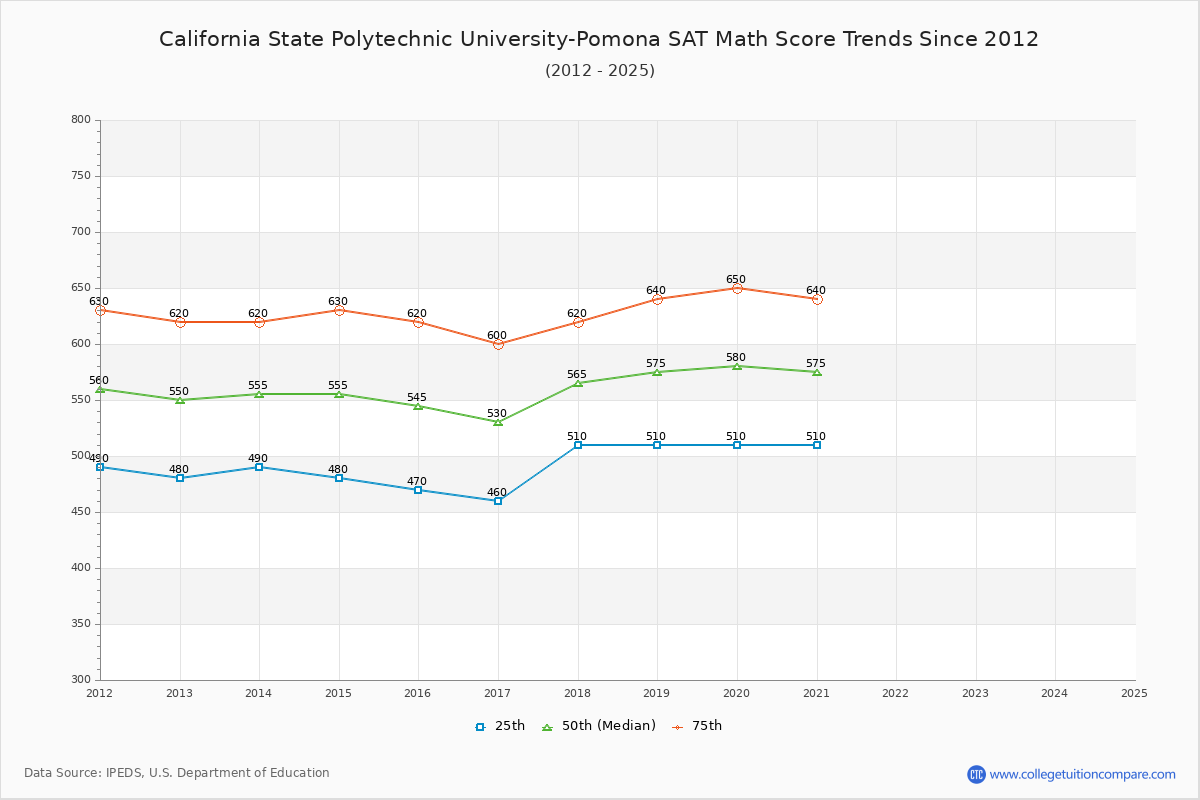
Task: Click the 75th marker labeled 640 in 2019
Action: click(x=657, y=299)
